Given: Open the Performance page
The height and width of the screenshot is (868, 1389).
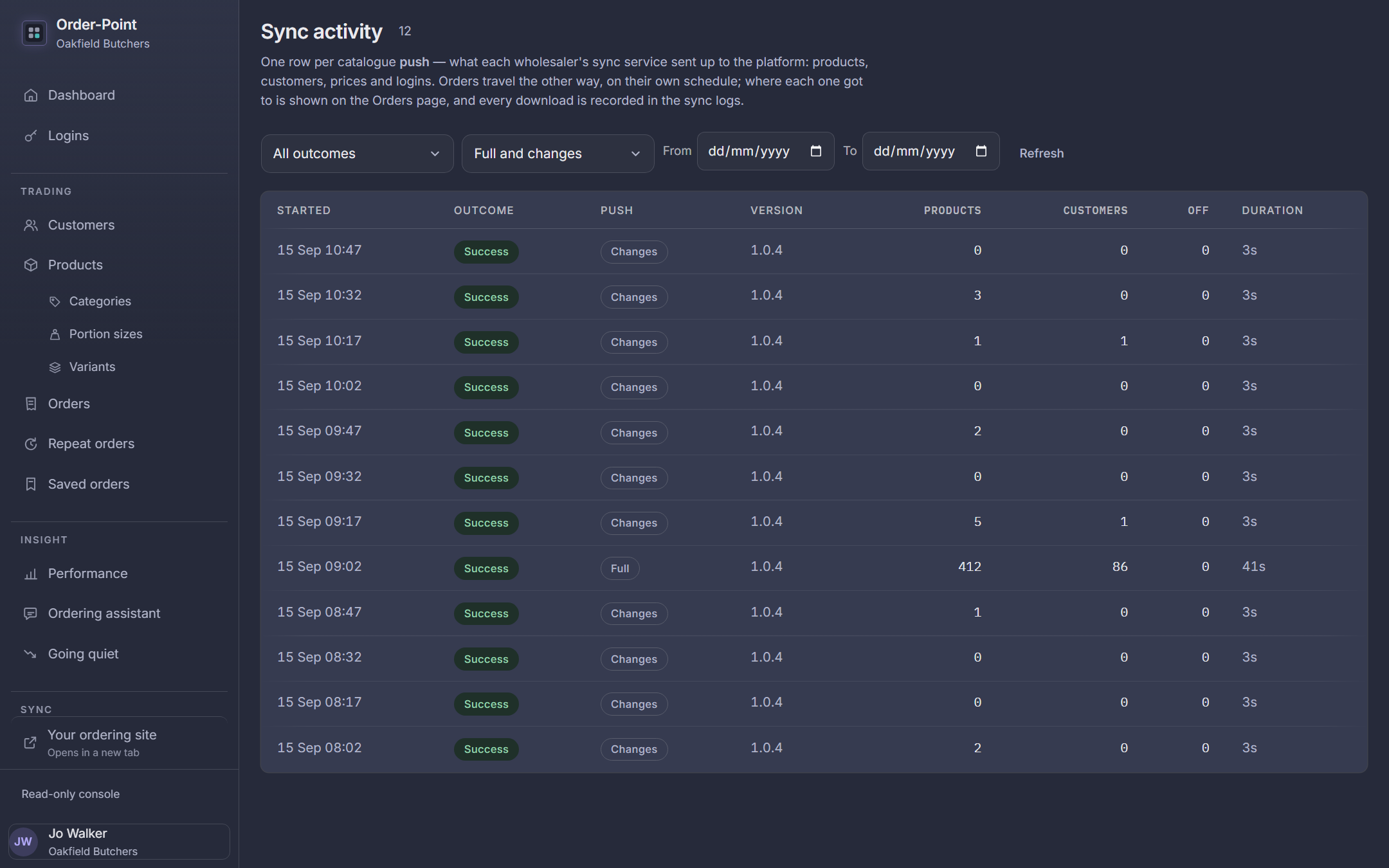Looking at the screenshot, I should (x=120, y=574).
